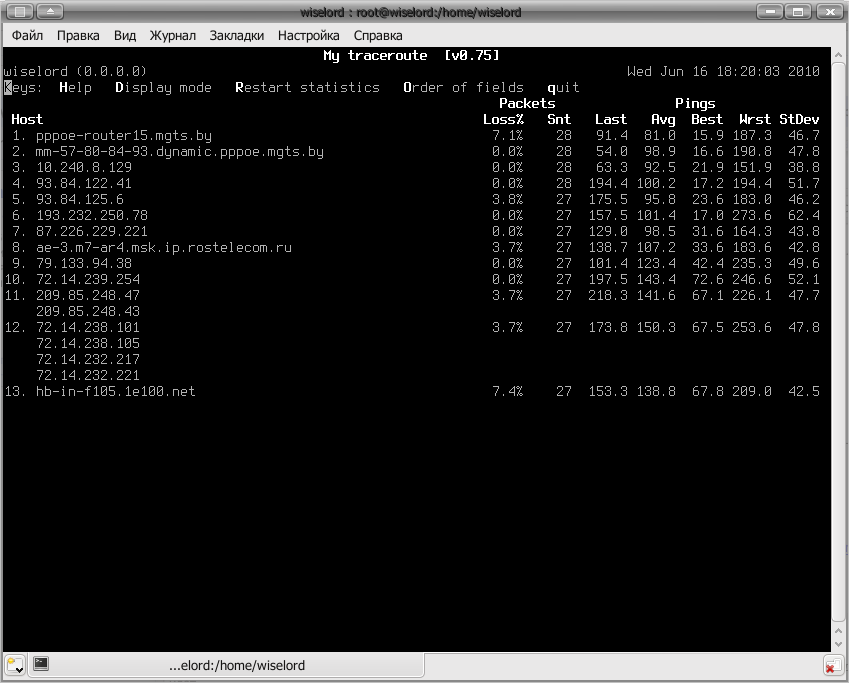Image resolution: width=849 pixels, height=683 pixels.
Task: Click the Host column header
Action: tap(27, 120)
